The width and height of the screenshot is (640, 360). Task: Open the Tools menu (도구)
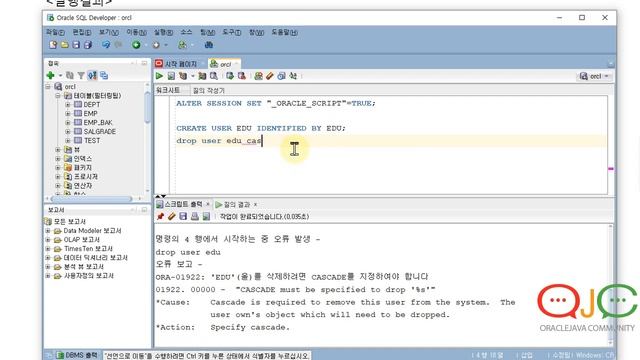point(231,32)
